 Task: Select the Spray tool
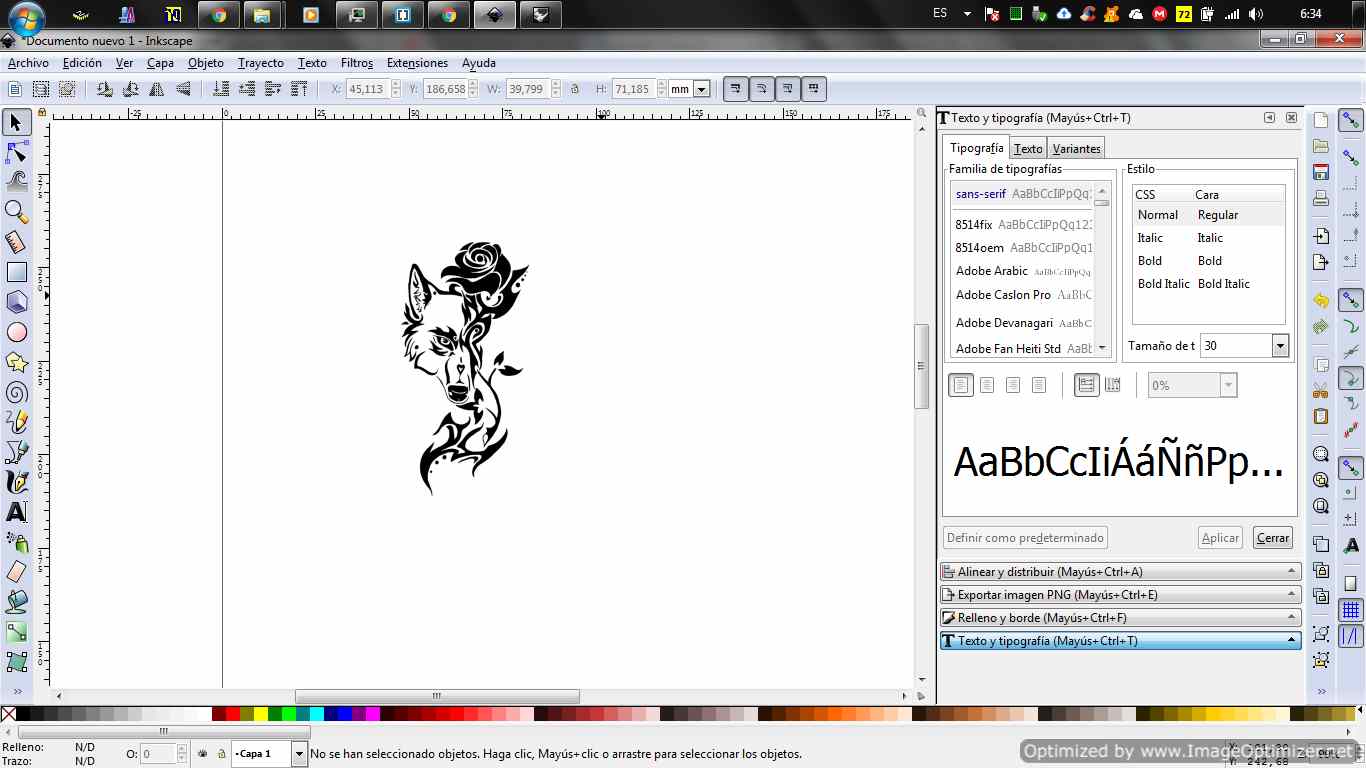coord(16,542)
